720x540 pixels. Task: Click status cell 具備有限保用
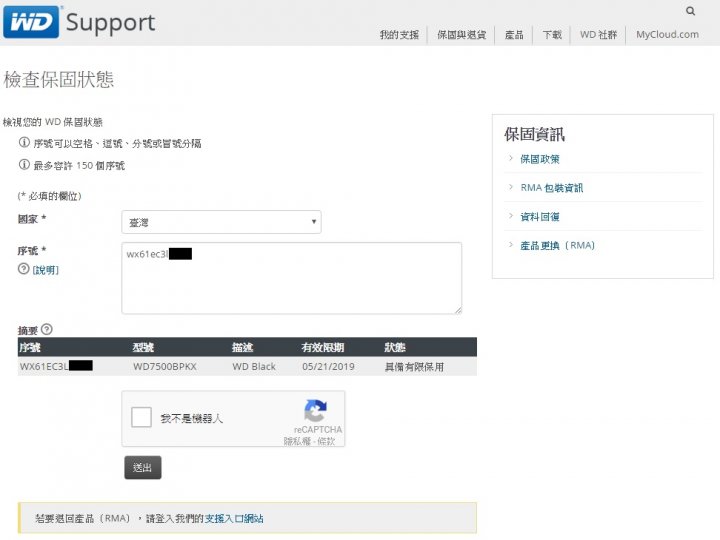(414, 367)
